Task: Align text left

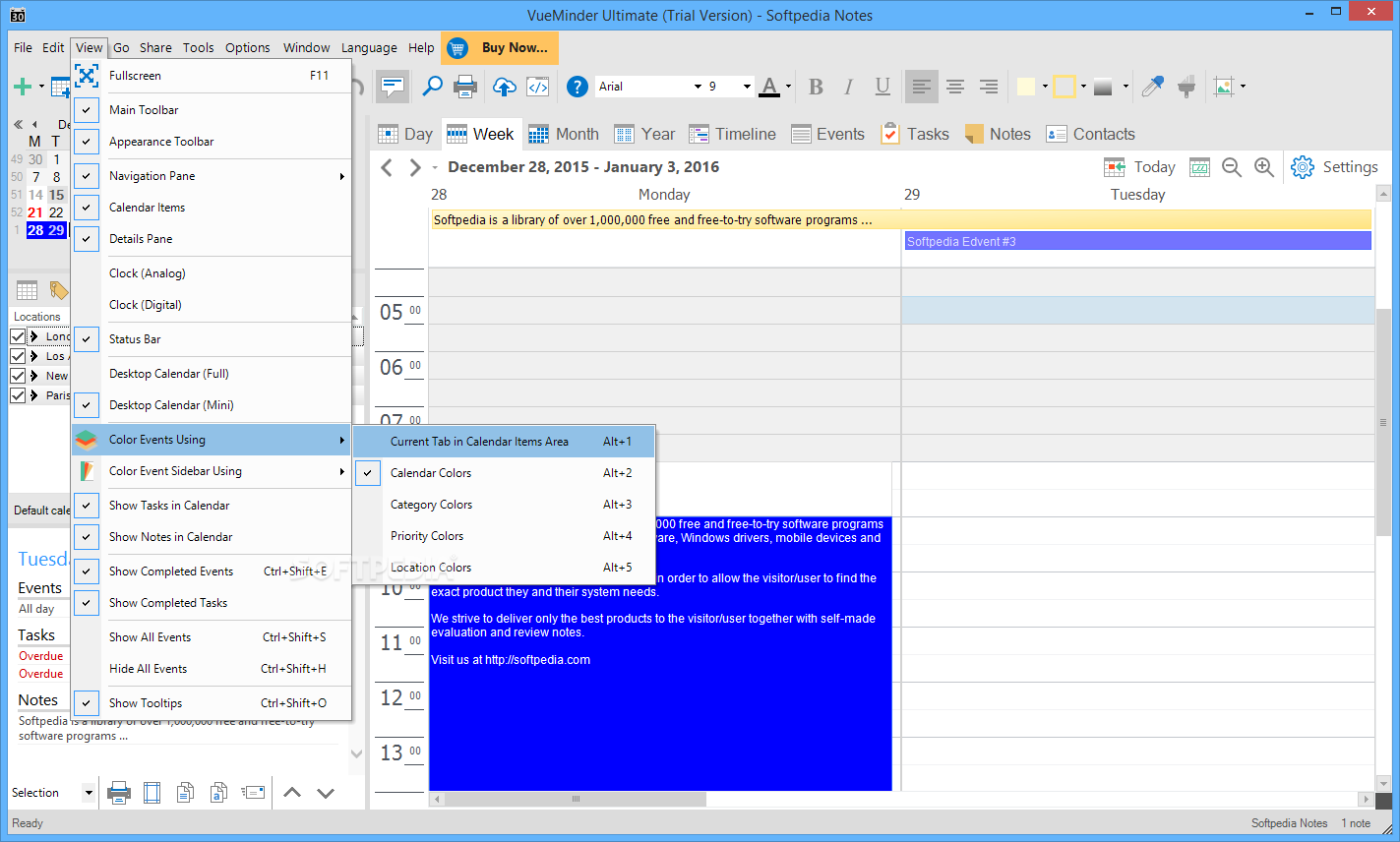Action: [922, 87]
